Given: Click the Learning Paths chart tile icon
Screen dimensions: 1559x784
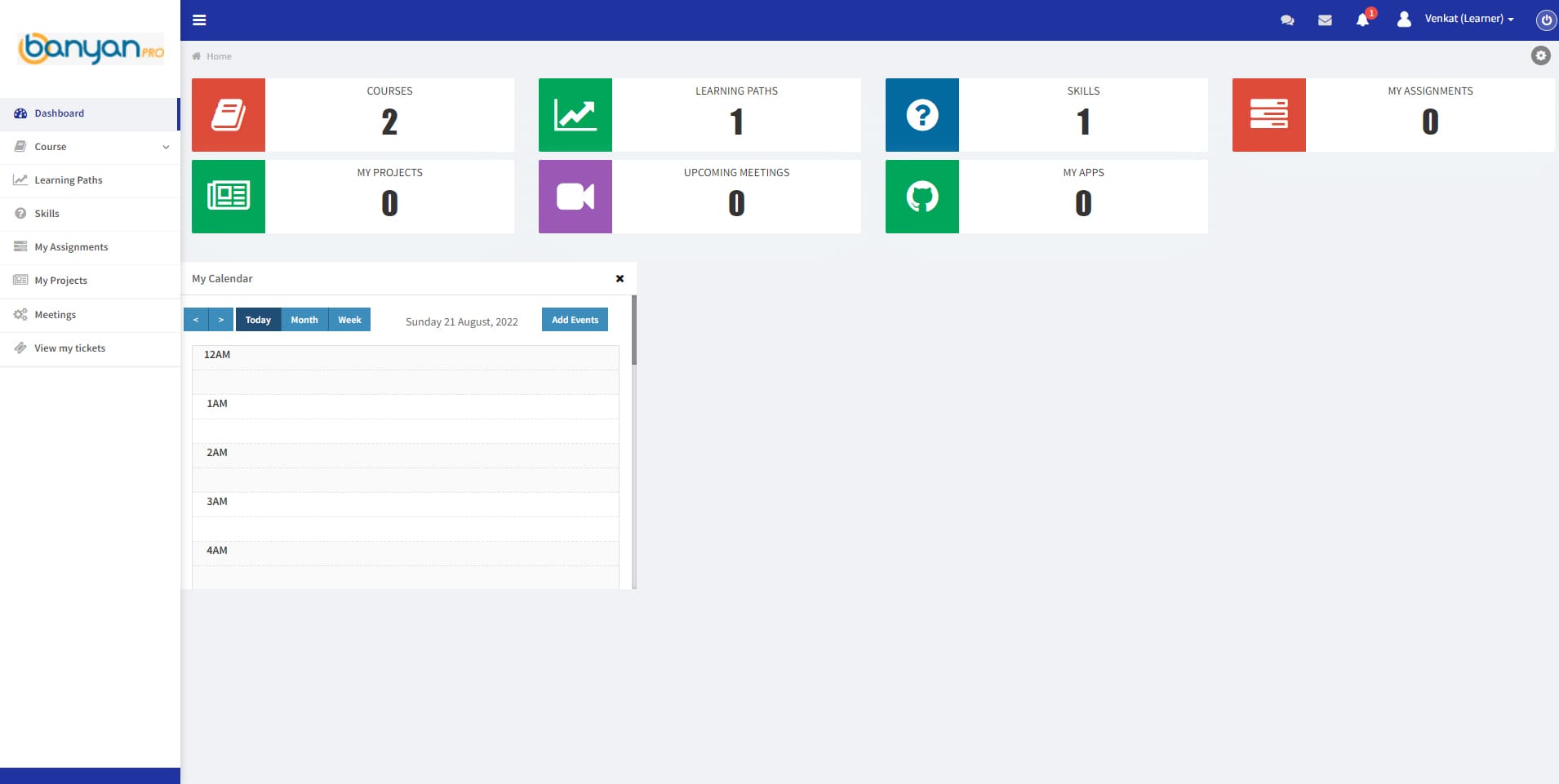Looking at the screenshot, I should [575, 115].
